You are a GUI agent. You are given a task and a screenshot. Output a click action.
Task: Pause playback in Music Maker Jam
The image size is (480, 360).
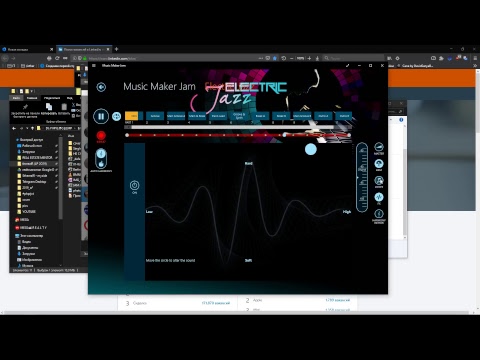[x=101, y=116]
